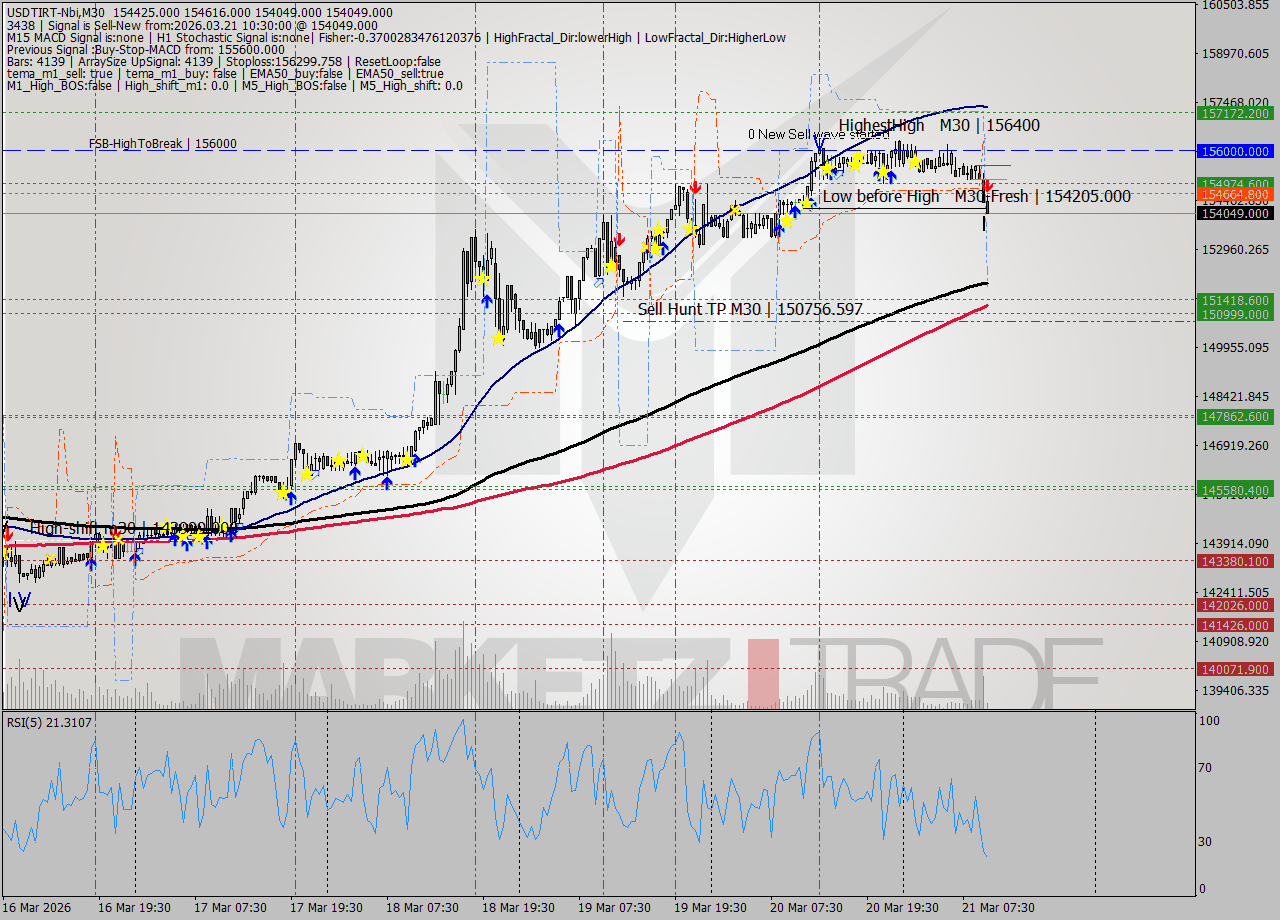Viewport: 1280px width, 920px height.
Task: Toggle visibility of the Sell Hunt TP level line
Action: (x=750, y=310)
